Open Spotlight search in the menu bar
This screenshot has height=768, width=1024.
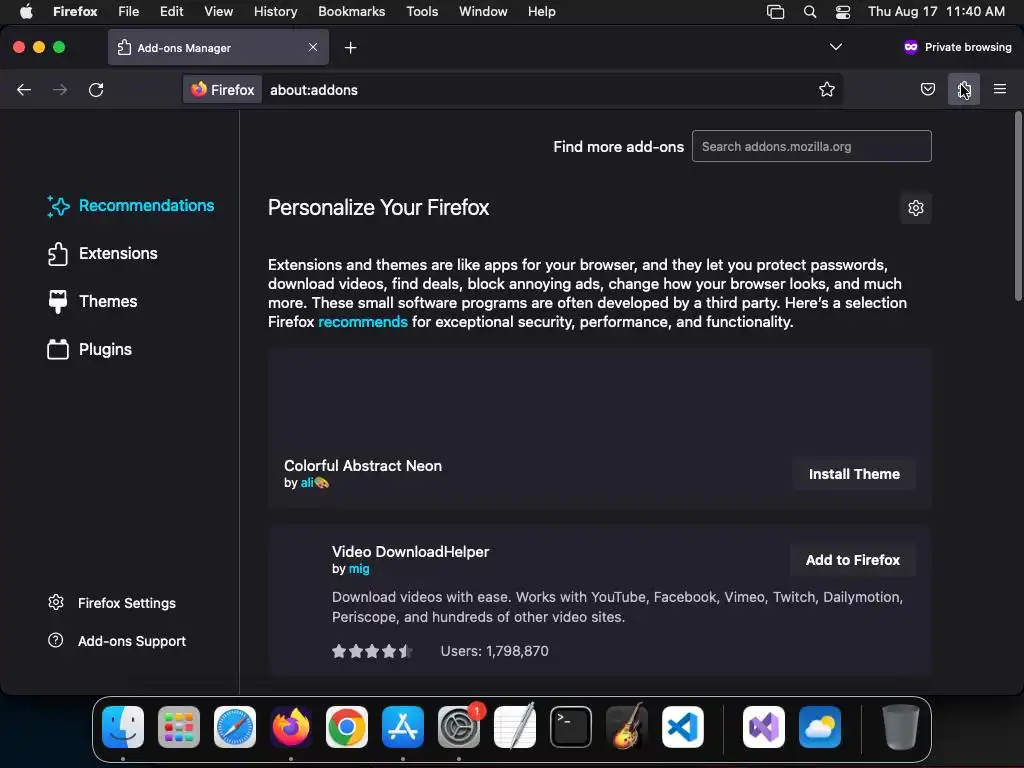(x=810, y=12)
